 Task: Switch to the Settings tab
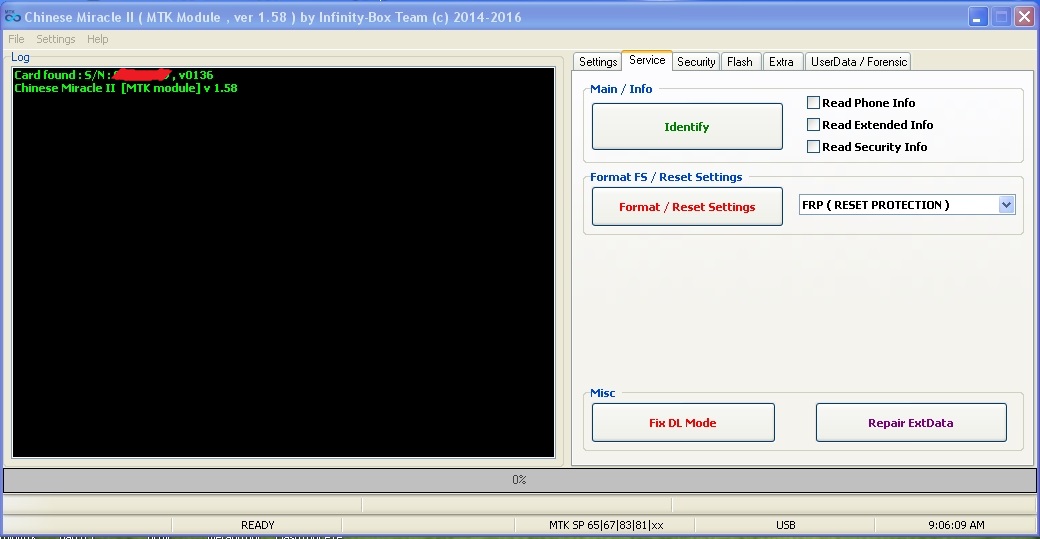598,62
